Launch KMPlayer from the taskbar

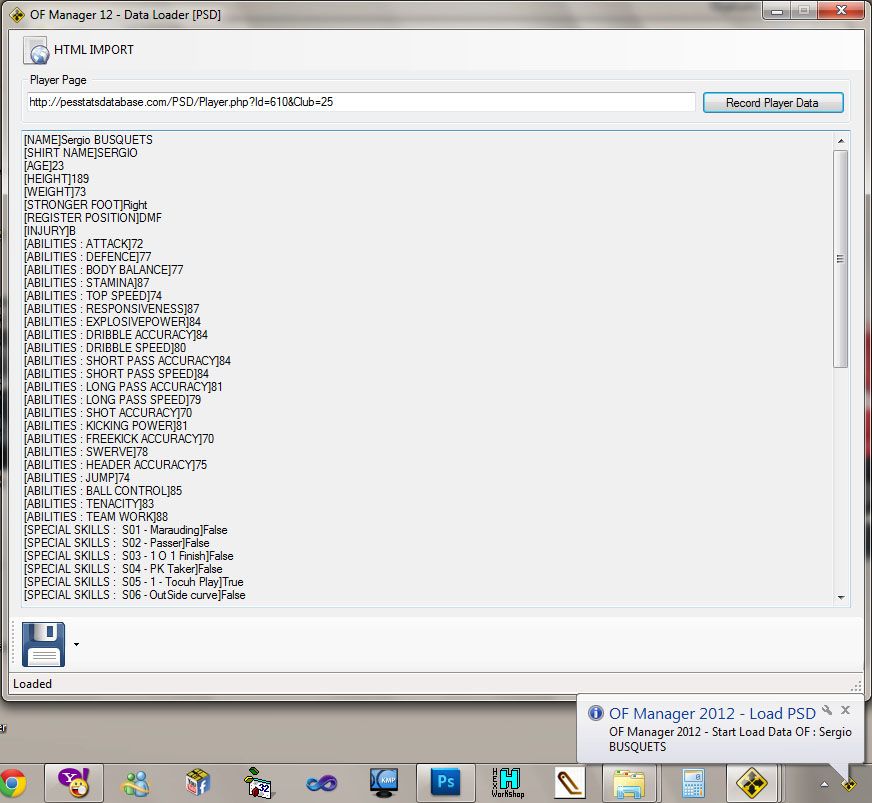(384, 781)
